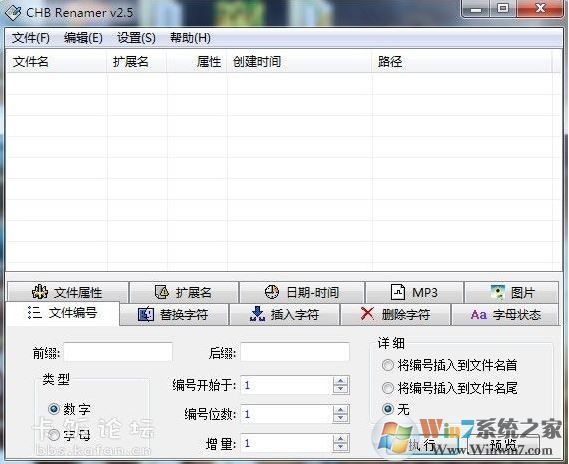Image resolution: width=569 pixels, height=464 pixels.
Task: Choose 将编号插入到文件名尾 option
Action: [388, 388]
